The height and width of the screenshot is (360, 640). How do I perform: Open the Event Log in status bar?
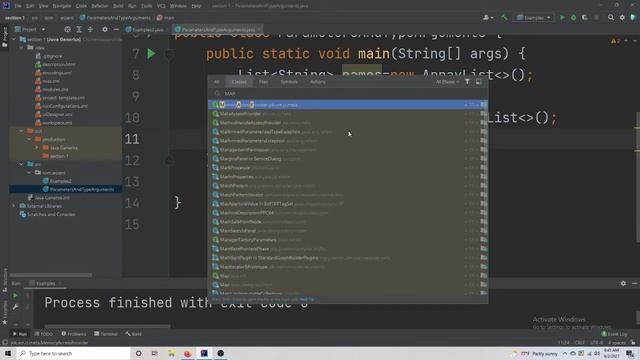click(614, 334)
